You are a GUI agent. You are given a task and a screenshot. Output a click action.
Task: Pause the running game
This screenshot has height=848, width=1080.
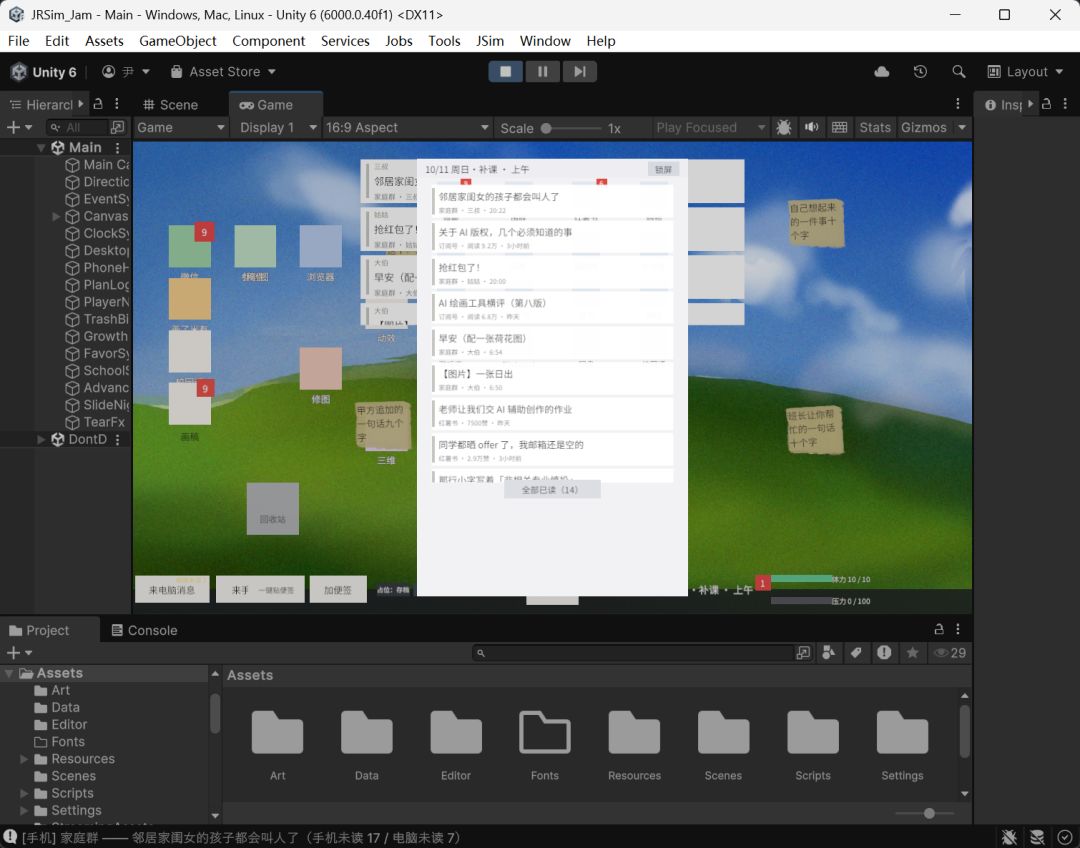click(x=543, y=72)
